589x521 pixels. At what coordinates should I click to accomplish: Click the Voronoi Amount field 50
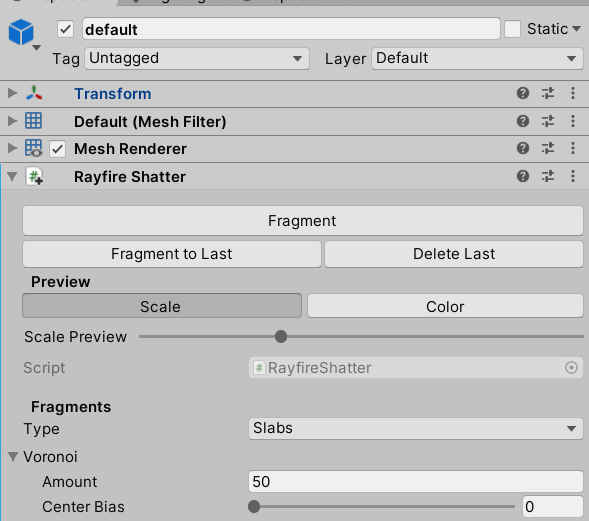(415, 482)
